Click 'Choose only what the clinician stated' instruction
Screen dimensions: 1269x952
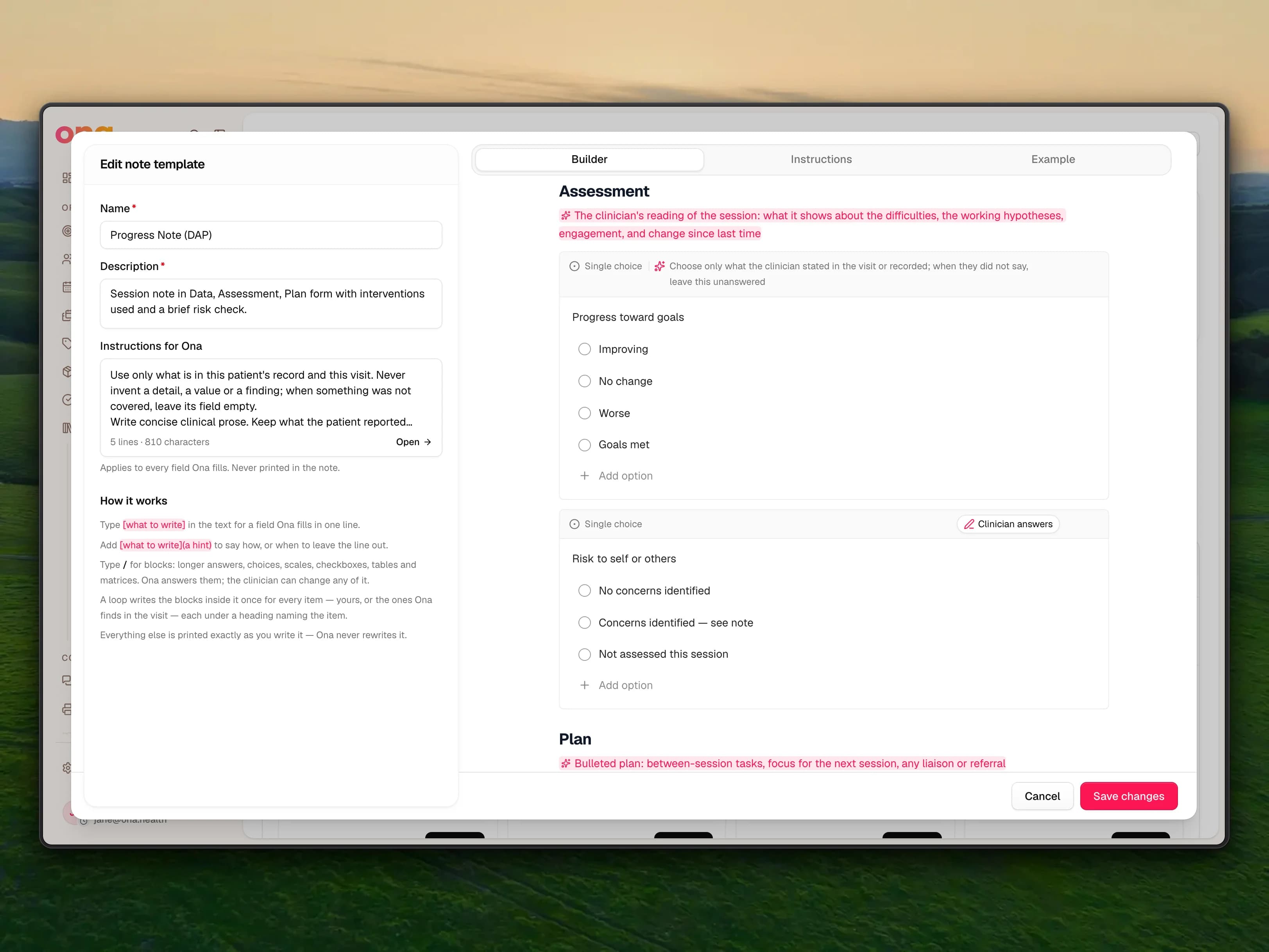848,274
